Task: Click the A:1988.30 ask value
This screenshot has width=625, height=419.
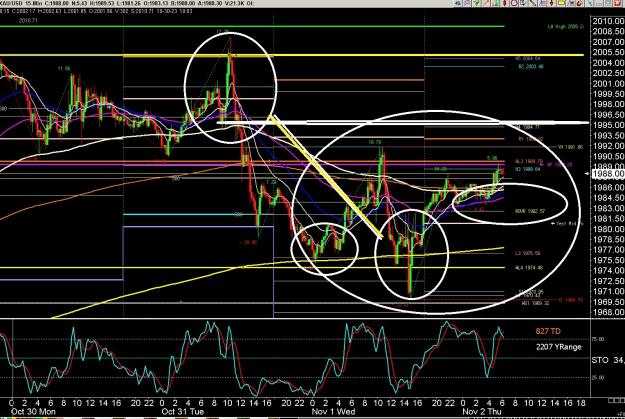Action: pos(210,3)
